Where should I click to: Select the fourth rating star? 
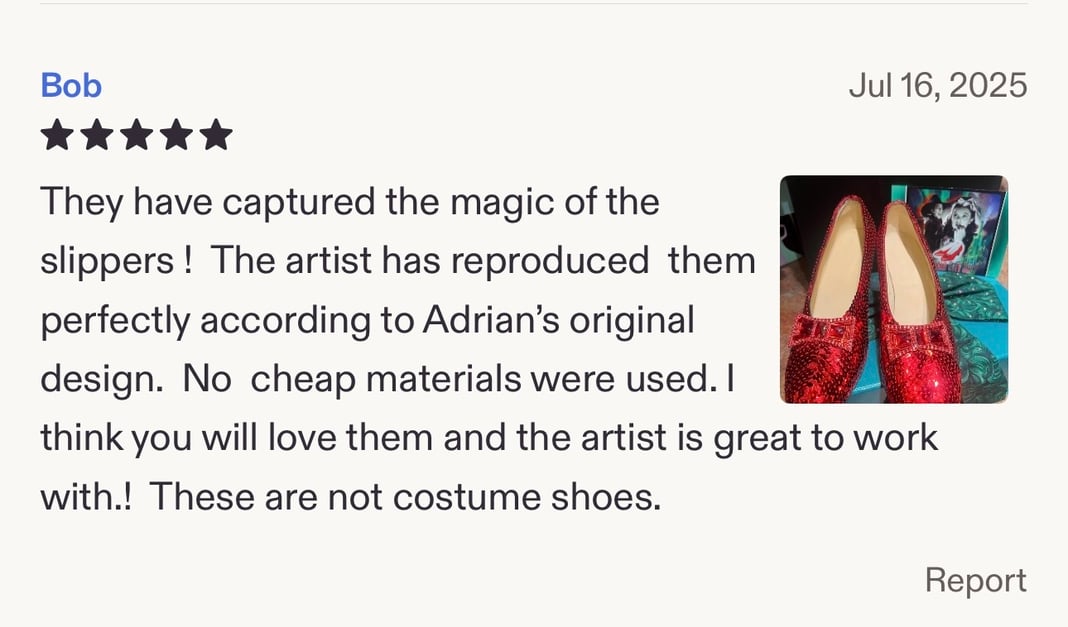coord(176,135)
